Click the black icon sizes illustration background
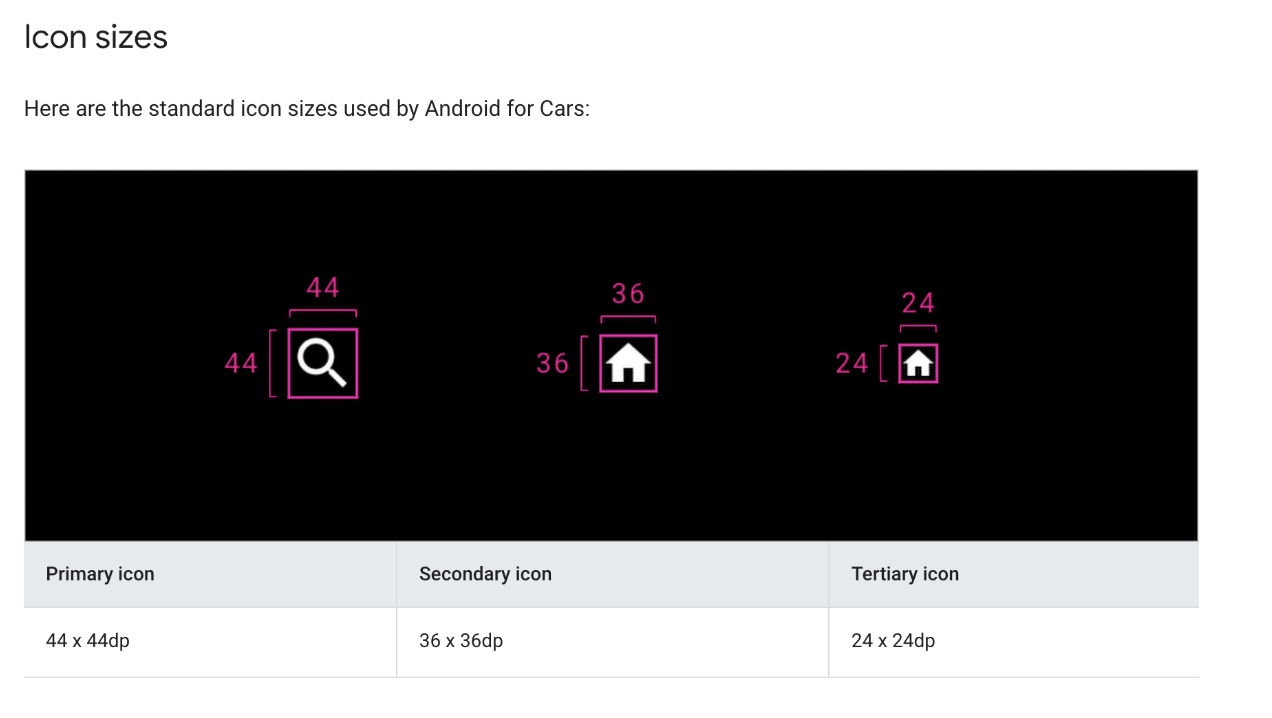This screenshot has width=1272, height=718. tap(611, 470)
